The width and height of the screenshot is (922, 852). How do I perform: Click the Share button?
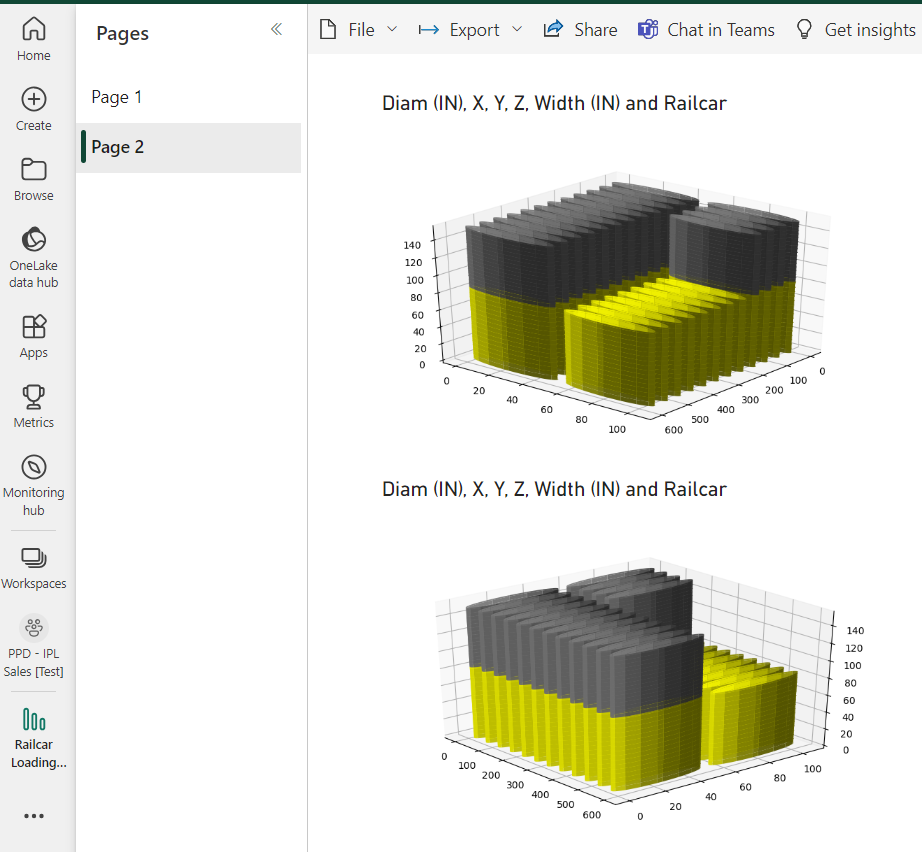580,29
